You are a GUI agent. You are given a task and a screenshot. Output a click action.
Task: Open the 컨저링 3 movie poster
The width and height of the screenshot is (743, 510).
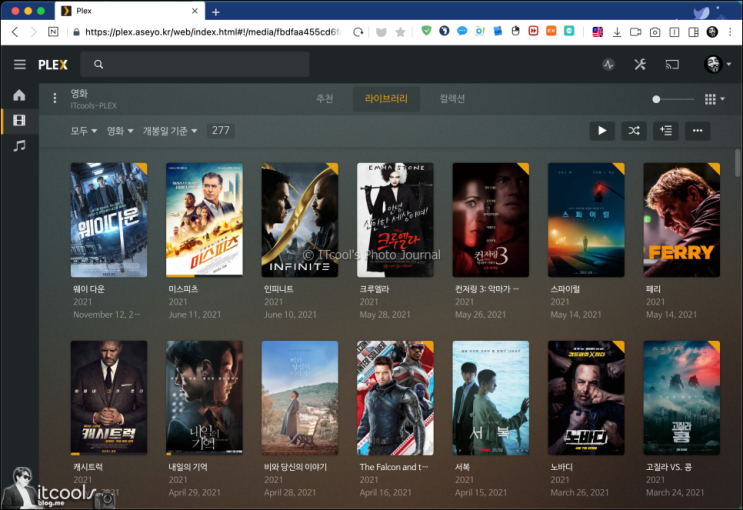491,220
